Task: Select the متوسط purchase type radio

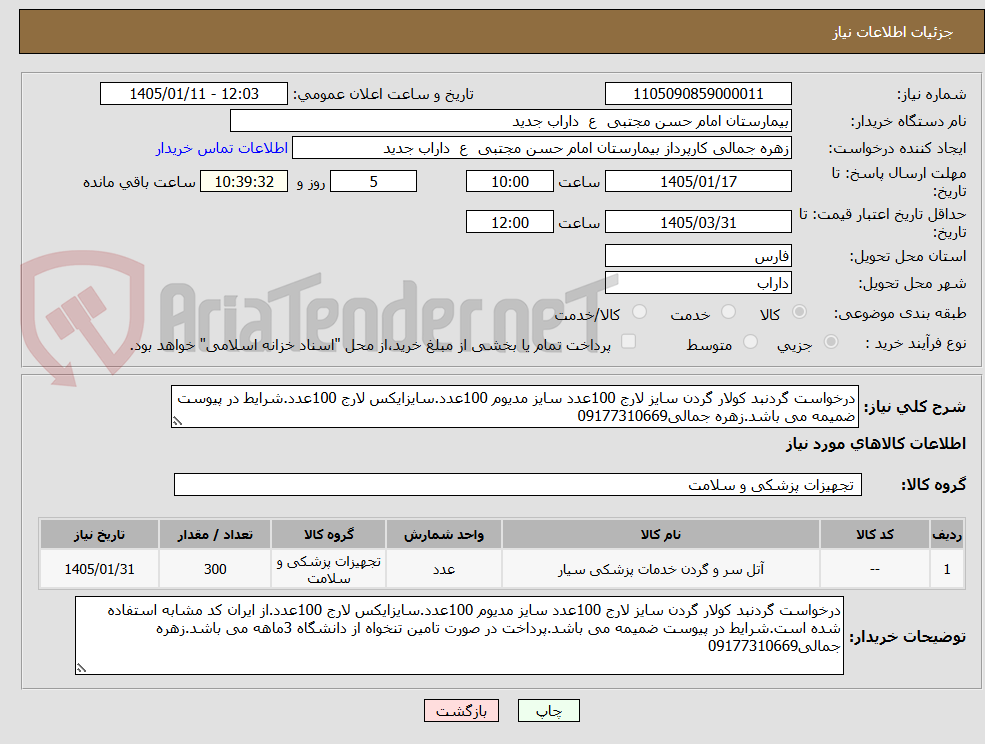Action: pyautogui.click(x=750, y=342)
